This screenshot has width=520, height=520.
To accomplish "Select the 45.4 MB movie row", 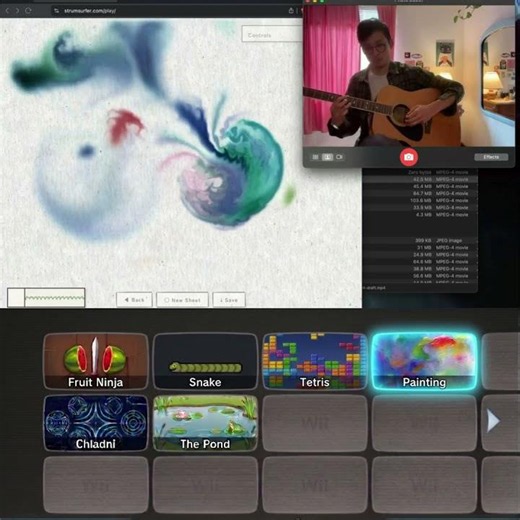I will [420, 186].
